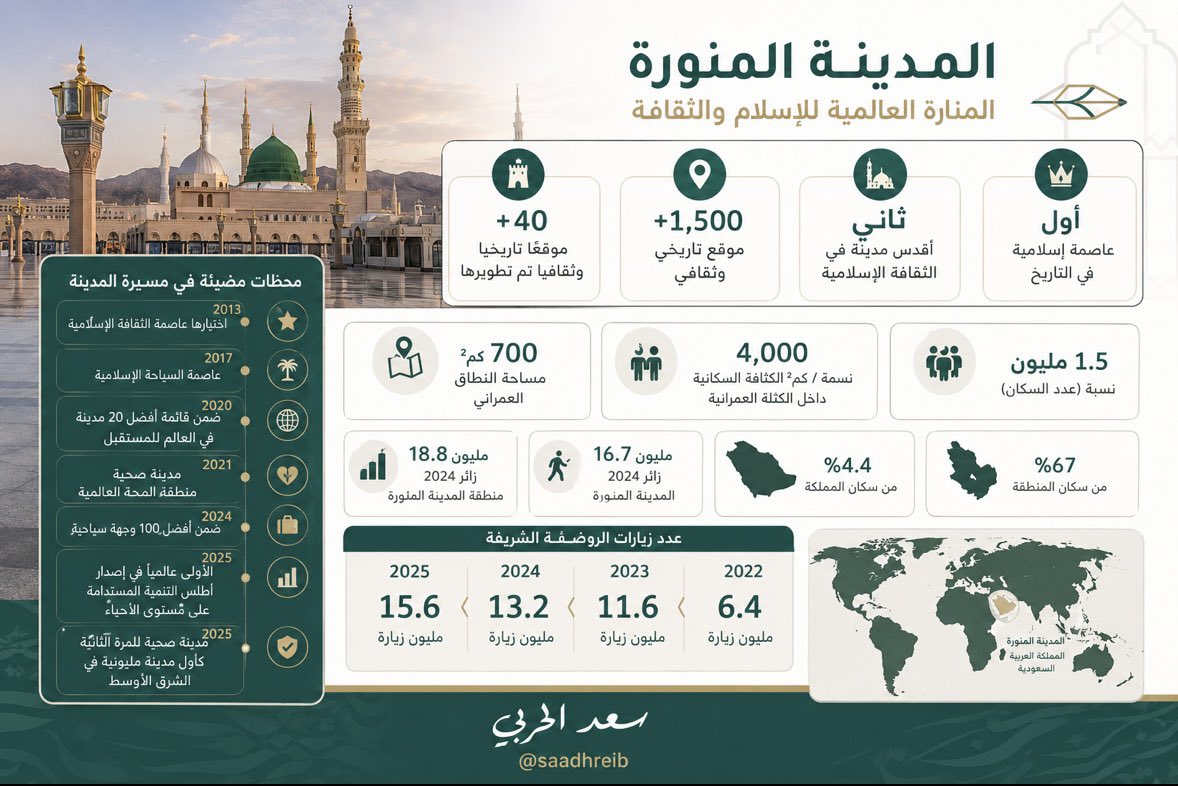Click the سعد الحربي calligraphy signature

coord(569,723)
